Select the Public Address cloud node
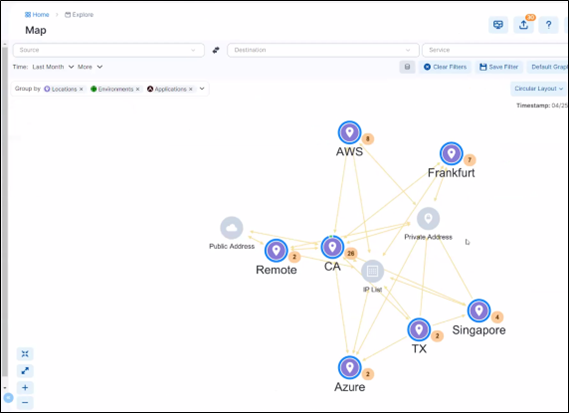569x413 pixels. [x=232, y=228]
